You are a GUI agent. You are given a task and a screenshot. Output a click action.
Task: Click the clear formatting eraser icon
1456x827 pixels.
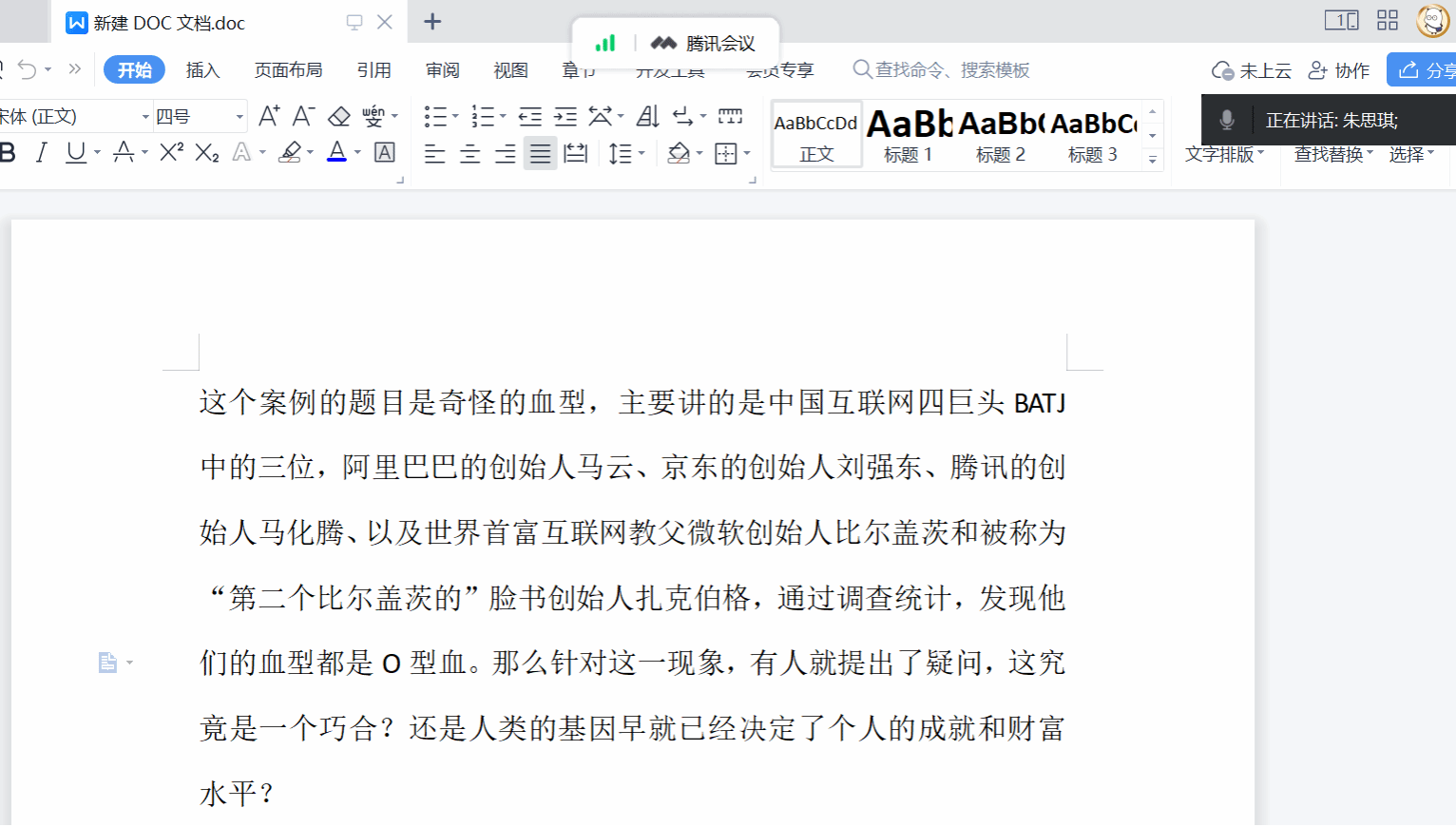[339, 117]
